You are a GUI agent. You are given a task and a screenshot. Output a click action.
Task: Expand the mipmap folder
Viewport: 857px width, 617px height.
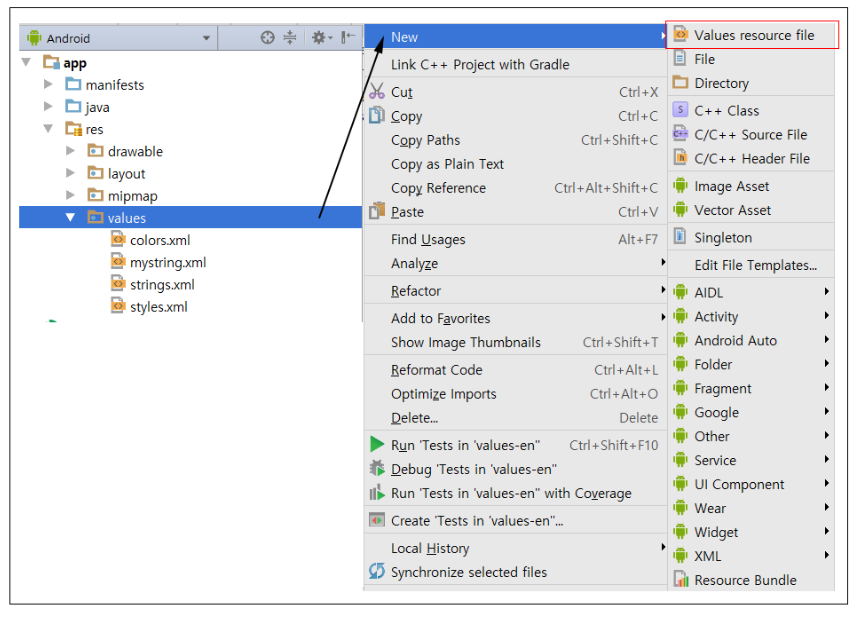(70, 195)
